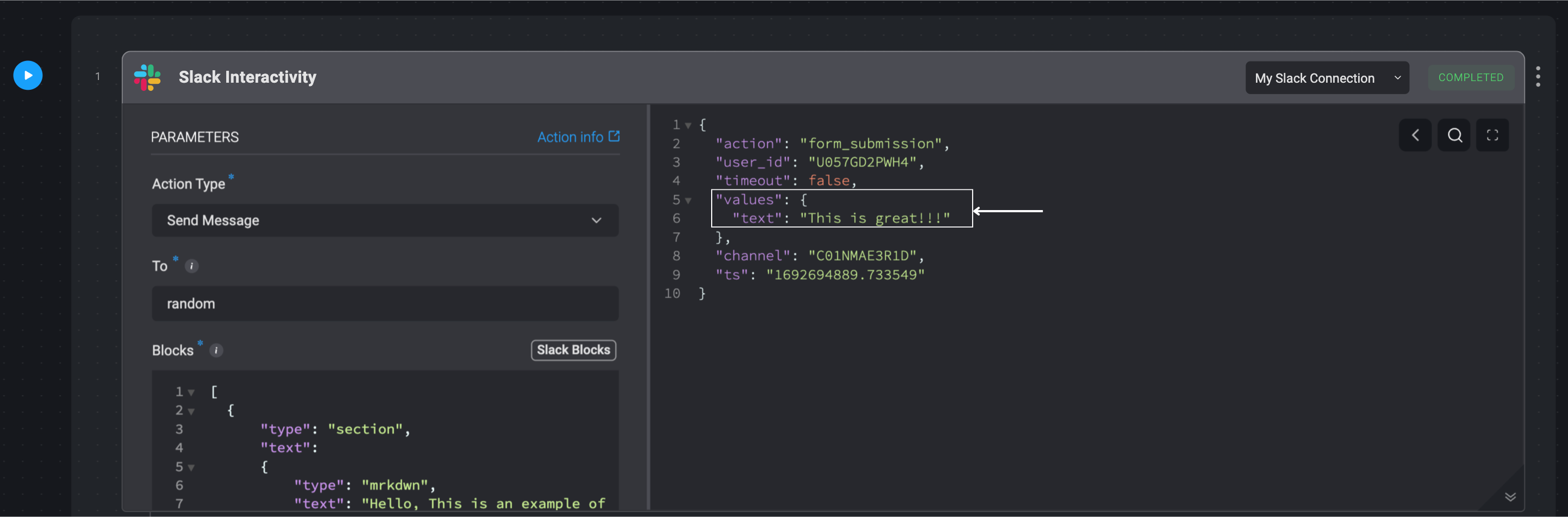This screenshot has width=1568, height=517.
Task: Show info icon next to Blocks label
Action: (216, 350)
